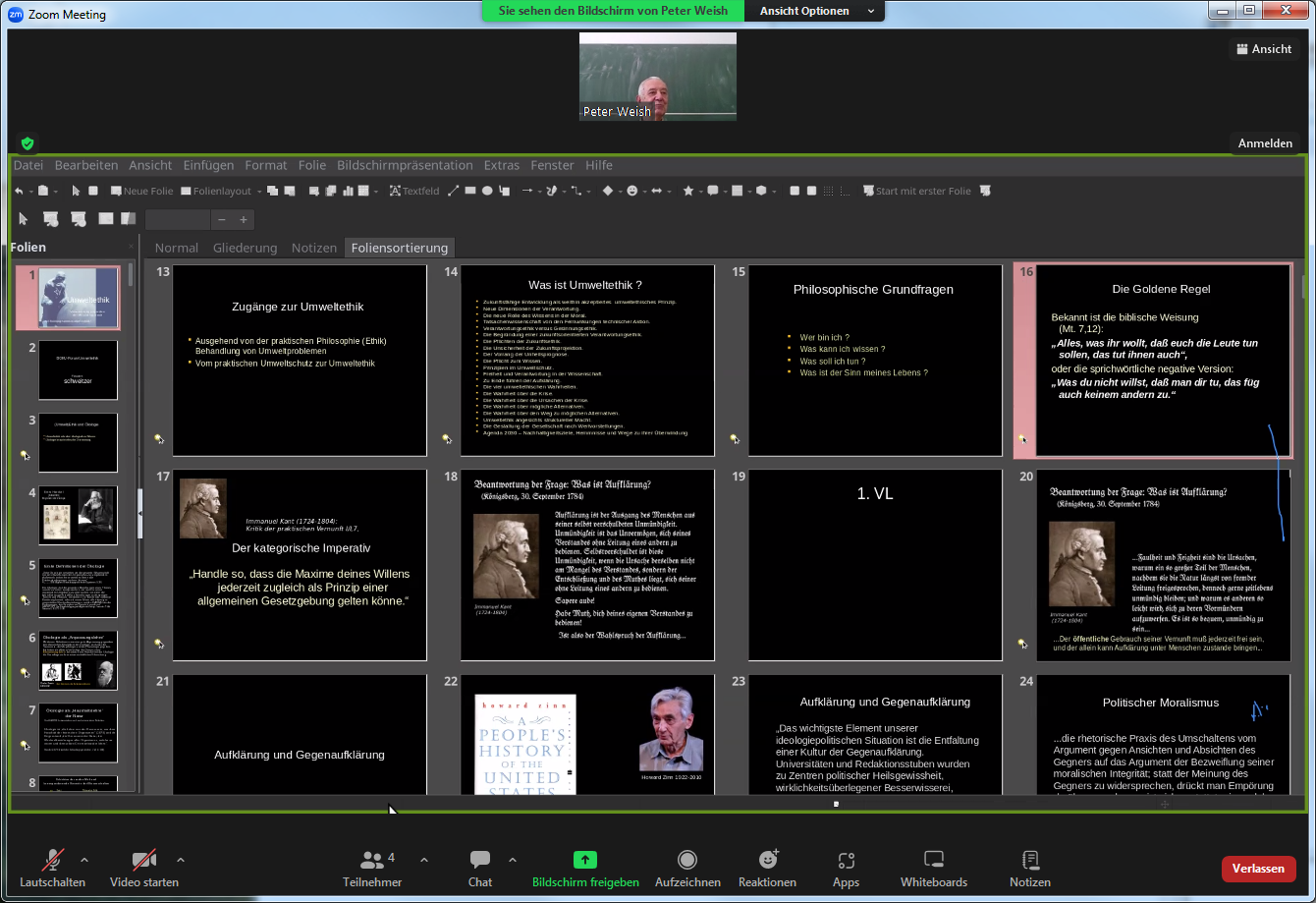Toggle camera with Video starten
The height and width of the screenshot is (903, 1316).
(x=144, y=862)
